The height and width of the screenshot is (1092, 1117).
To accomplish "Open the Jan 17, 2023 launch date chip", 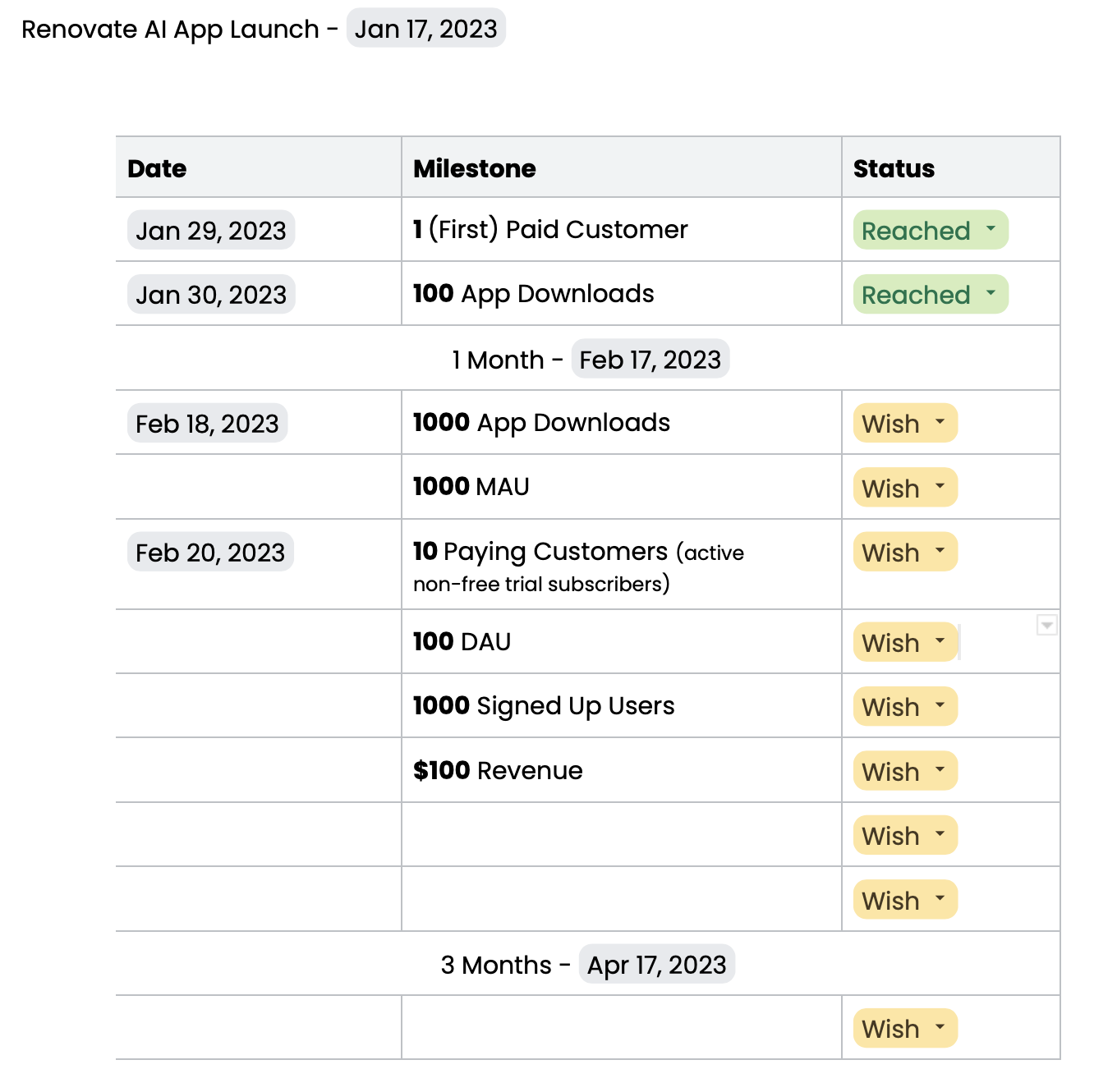I will [425, 29].
